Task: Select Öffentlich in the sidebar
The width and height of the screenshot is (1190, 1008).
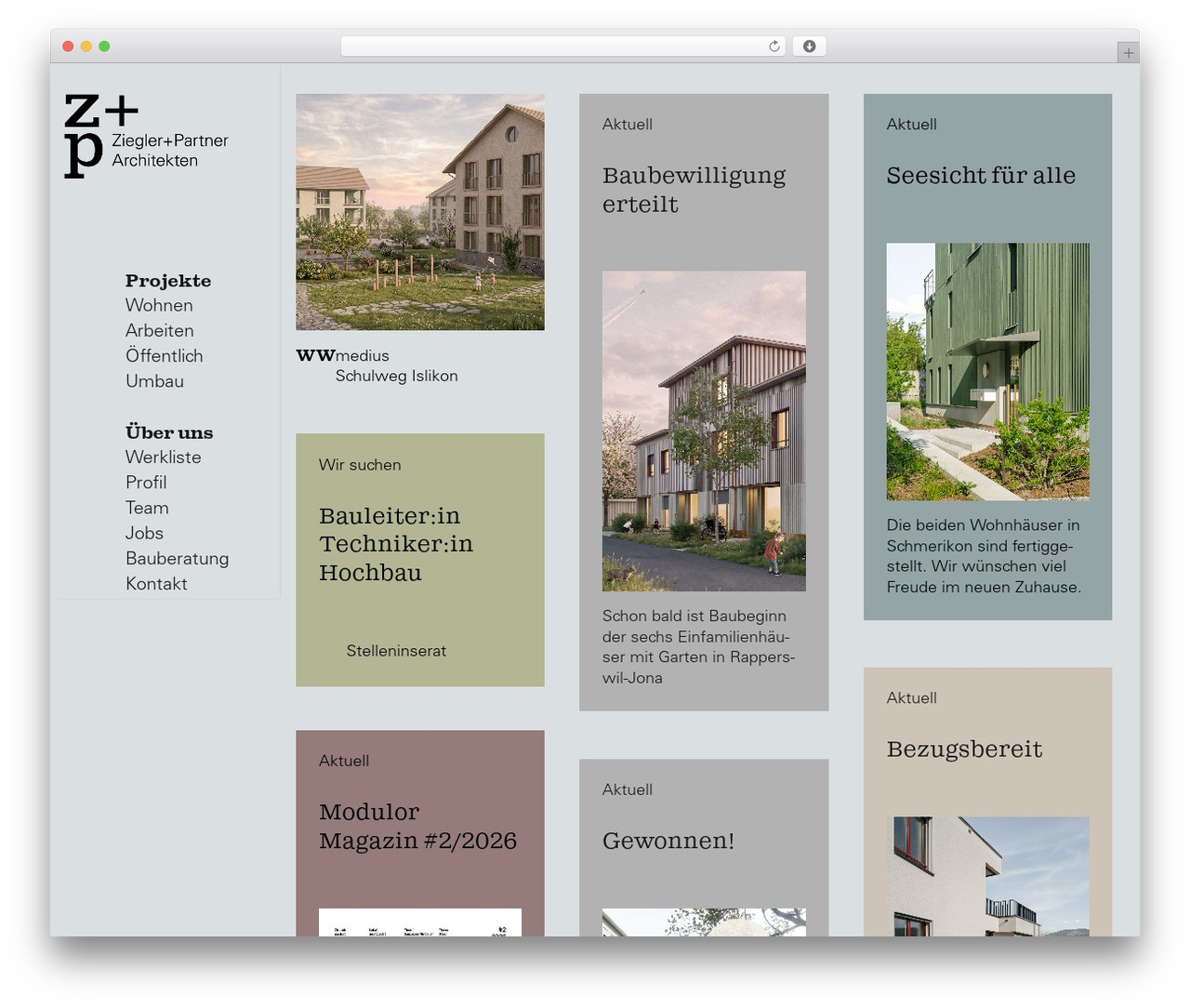Action: (x=164, y=355)
